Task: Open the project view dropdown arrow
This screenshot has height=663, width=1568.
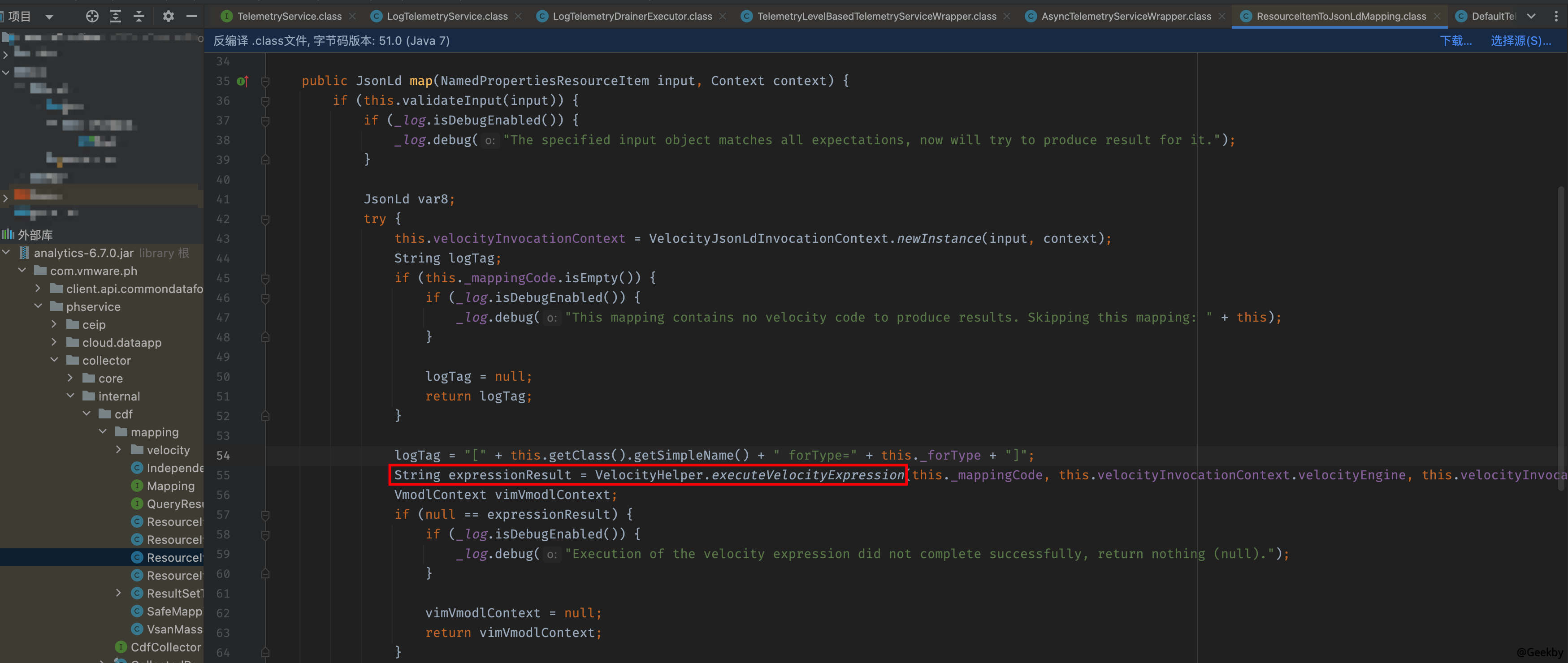Action: pos(49,17)
